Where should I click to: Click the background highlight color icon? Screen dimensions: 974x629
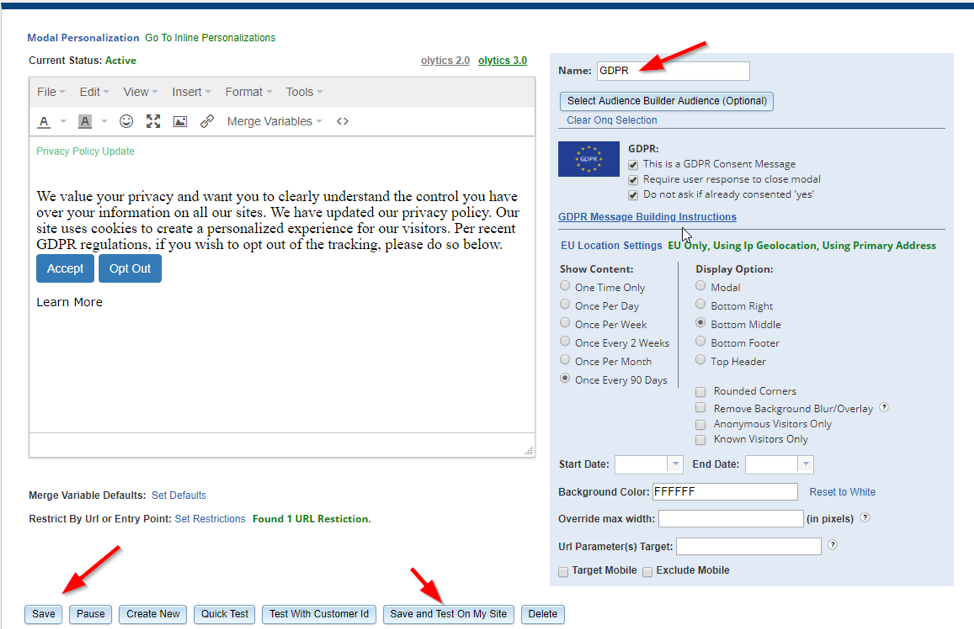click(x=85, y=122)
